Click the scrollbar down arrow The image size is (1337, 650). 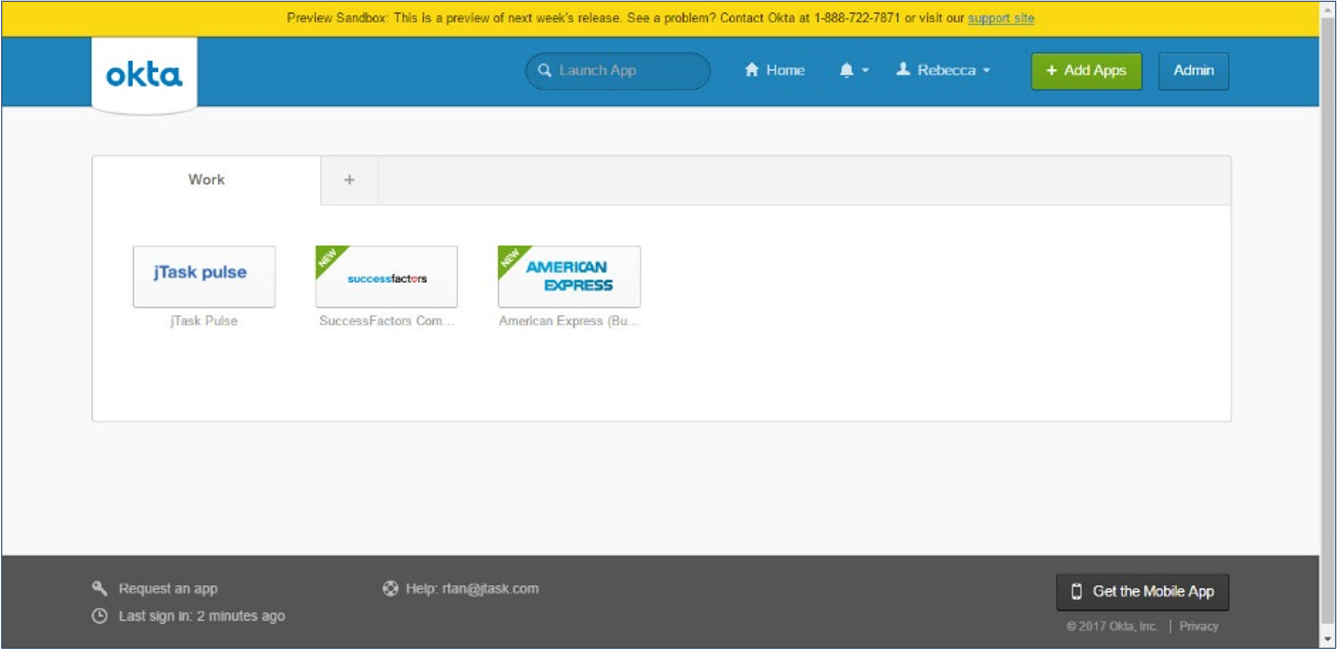point(1328,640)
